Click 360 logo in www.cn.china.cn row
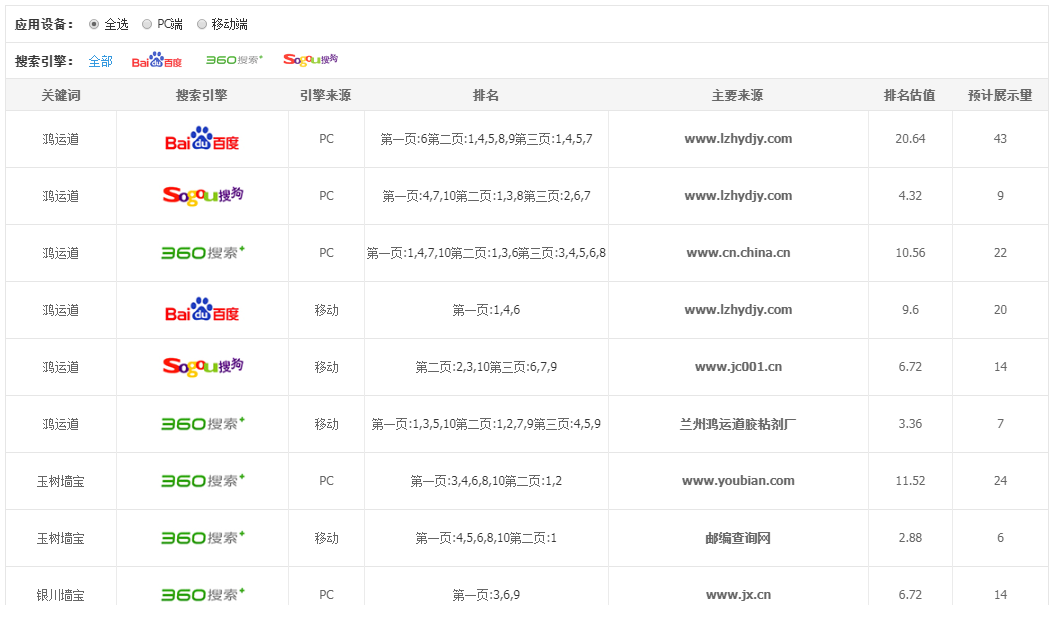The width and height of the screenshot is (1053, 621). coord(202,253)
